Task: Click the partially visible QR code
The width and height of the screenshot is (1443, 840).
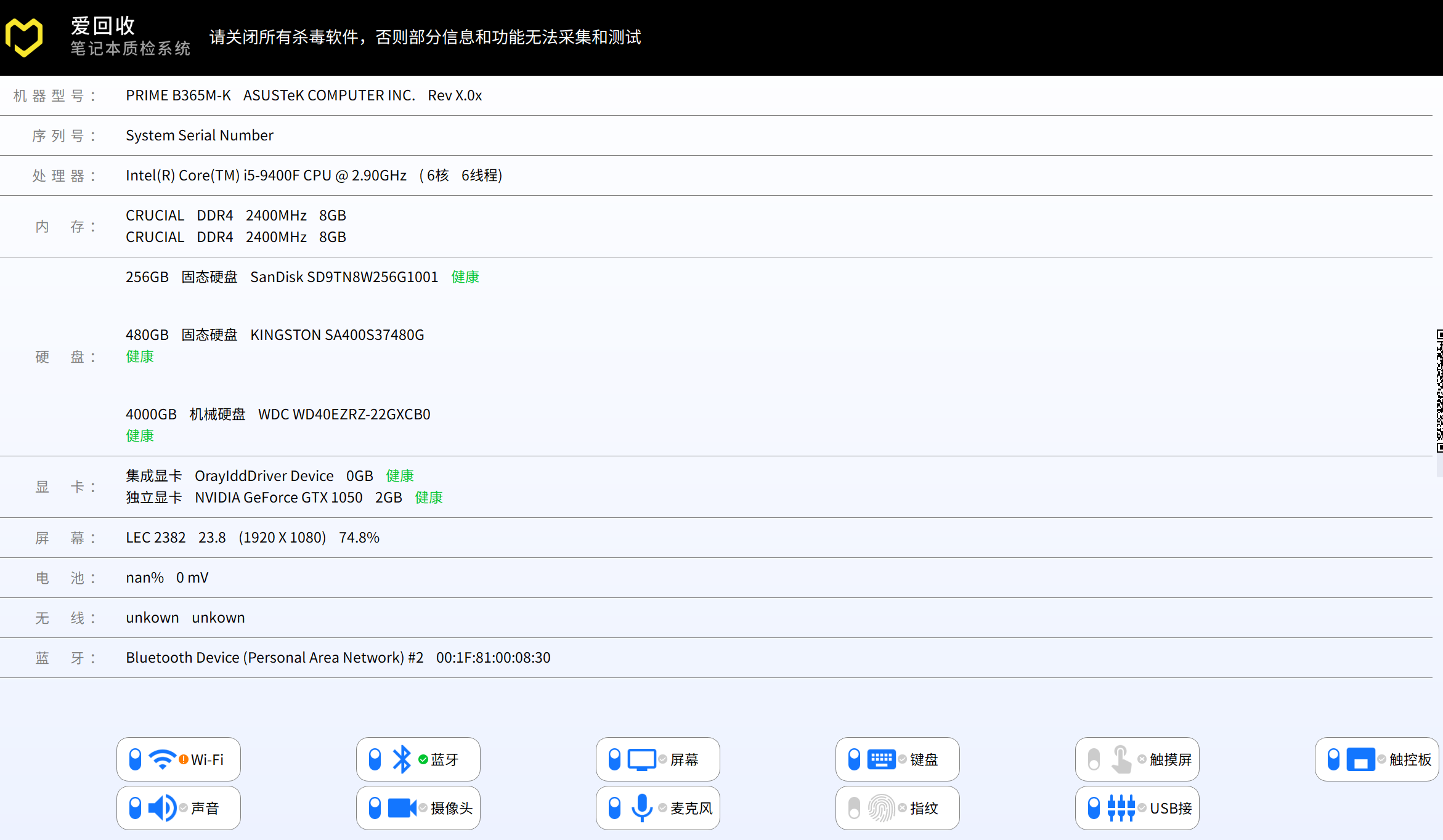Action: pos(1440,391)
